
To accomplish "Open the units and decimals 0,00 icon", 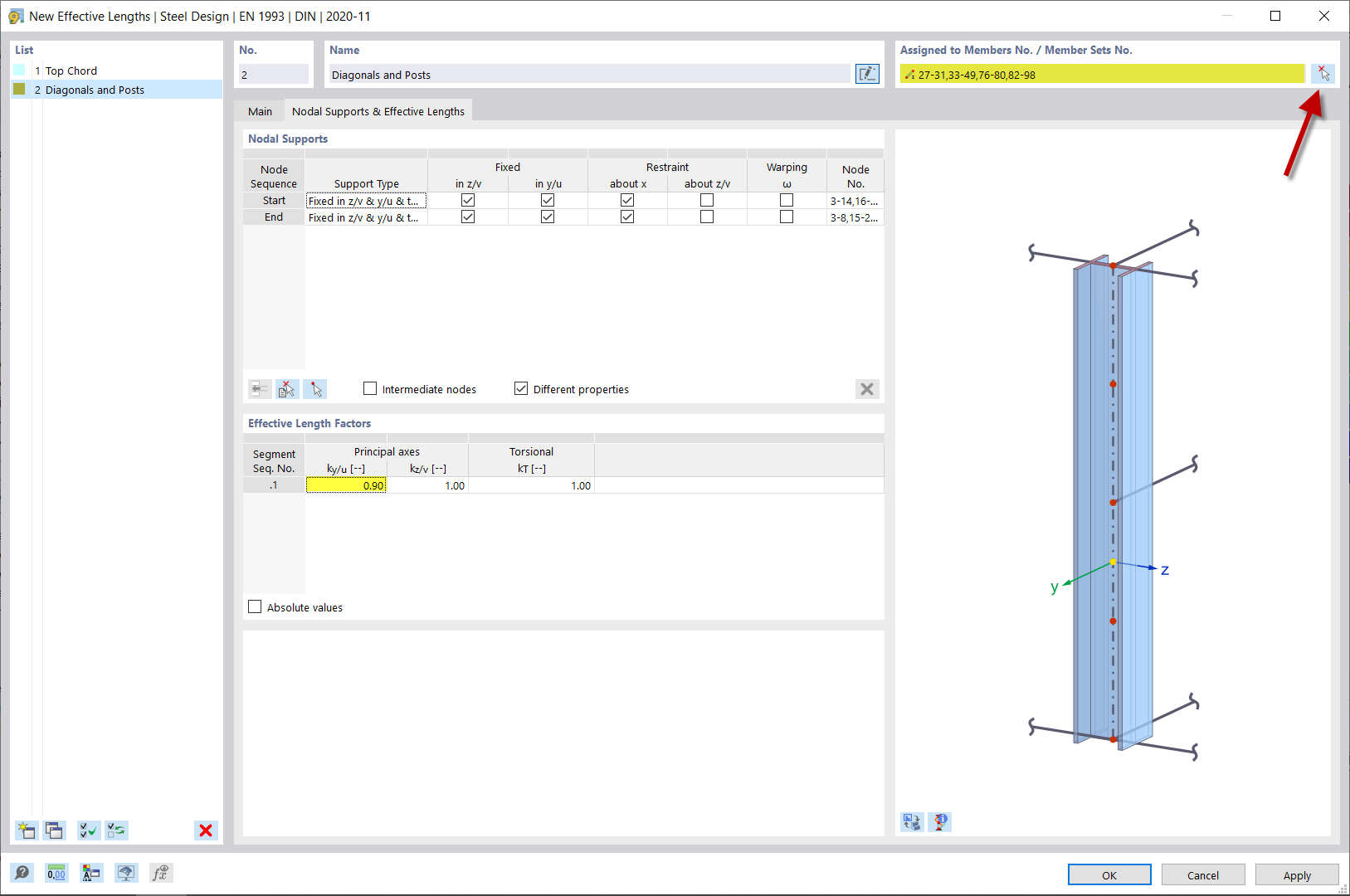I will coord(56,873).
